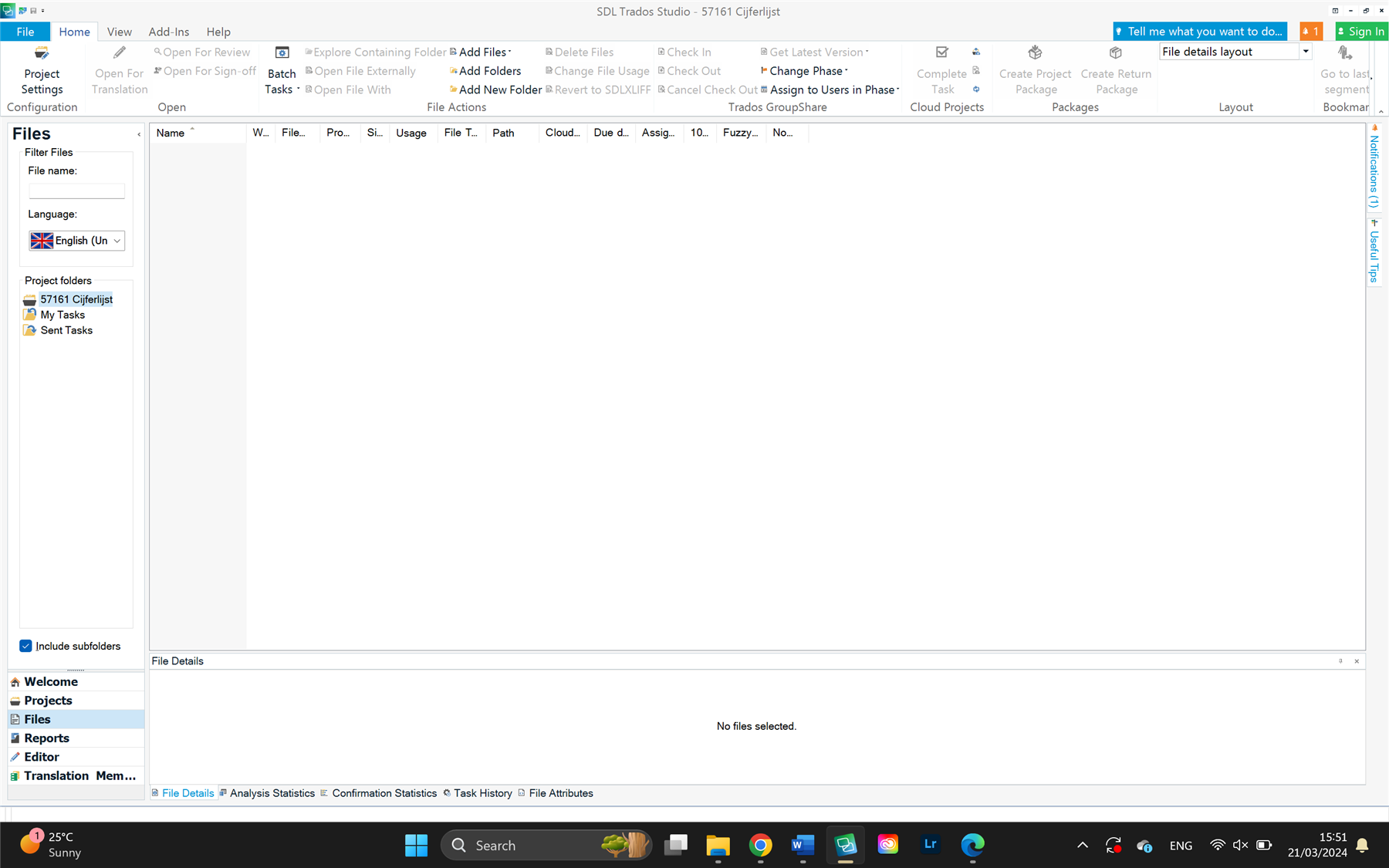The width and height of the screenshot is (1389, 868).
Task: Open the Useful Tips side panel
Action: [x=1374, y=252]
